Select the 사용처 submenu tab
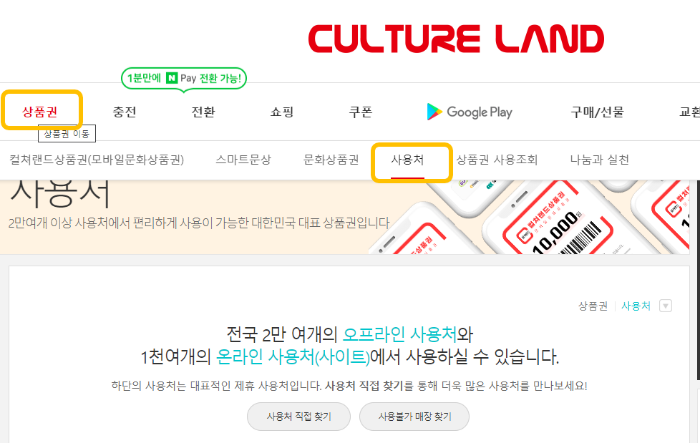This screenshot has width=700, height=443. [408, 160]
